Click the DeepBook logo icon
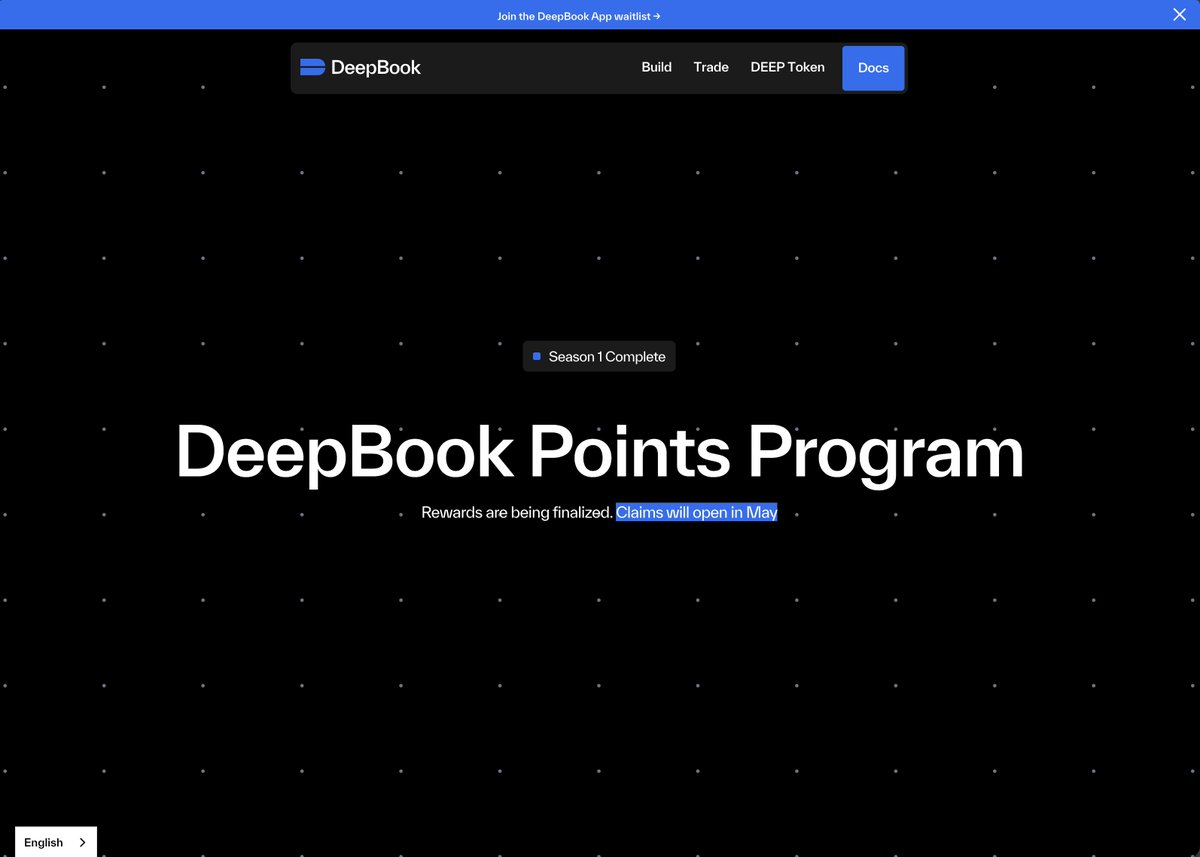The image size is (1200, 857). pos(313,67)
